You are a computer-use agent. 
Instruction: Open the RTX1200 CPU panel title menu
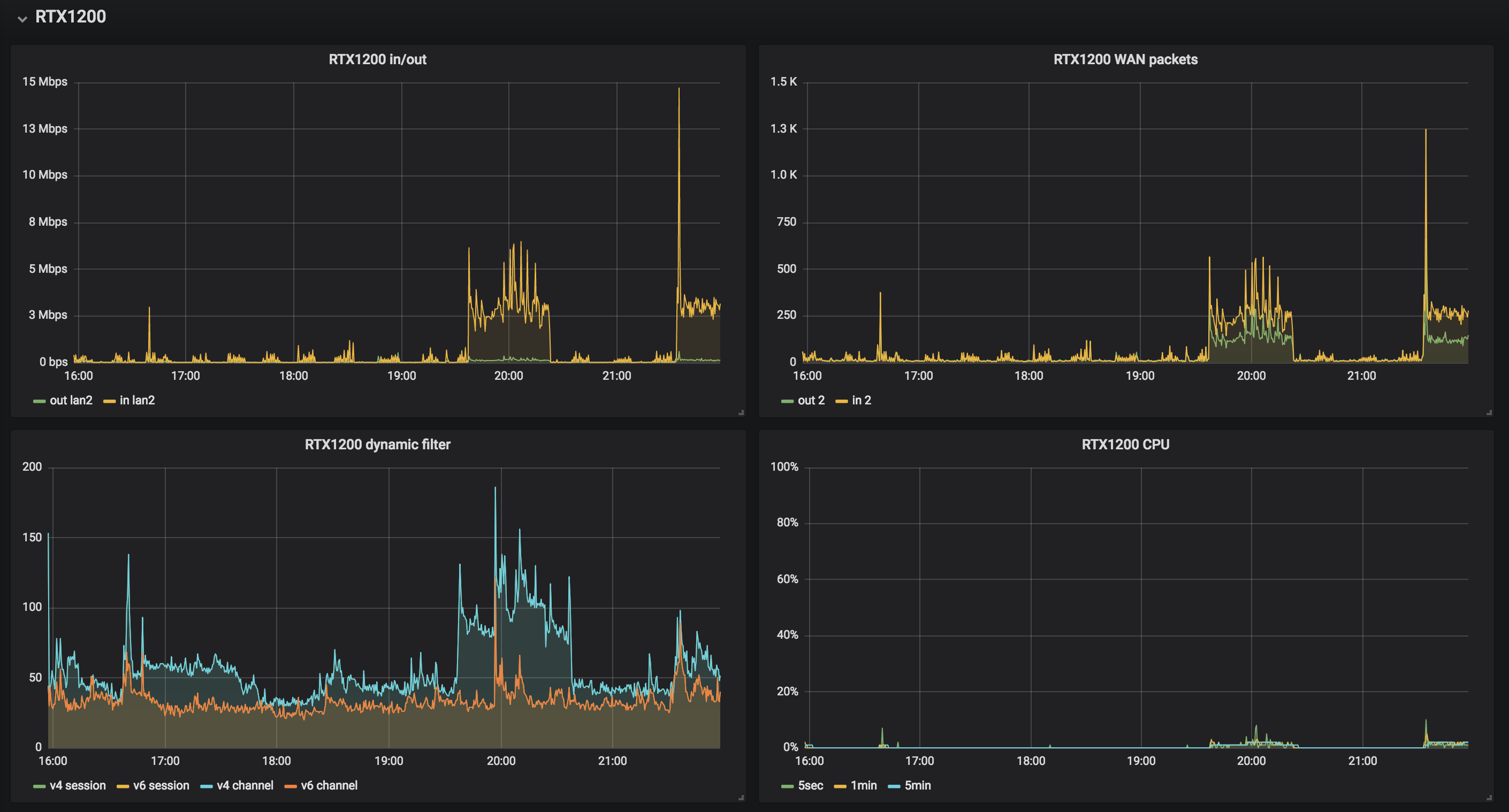(x=1125, y=445)
